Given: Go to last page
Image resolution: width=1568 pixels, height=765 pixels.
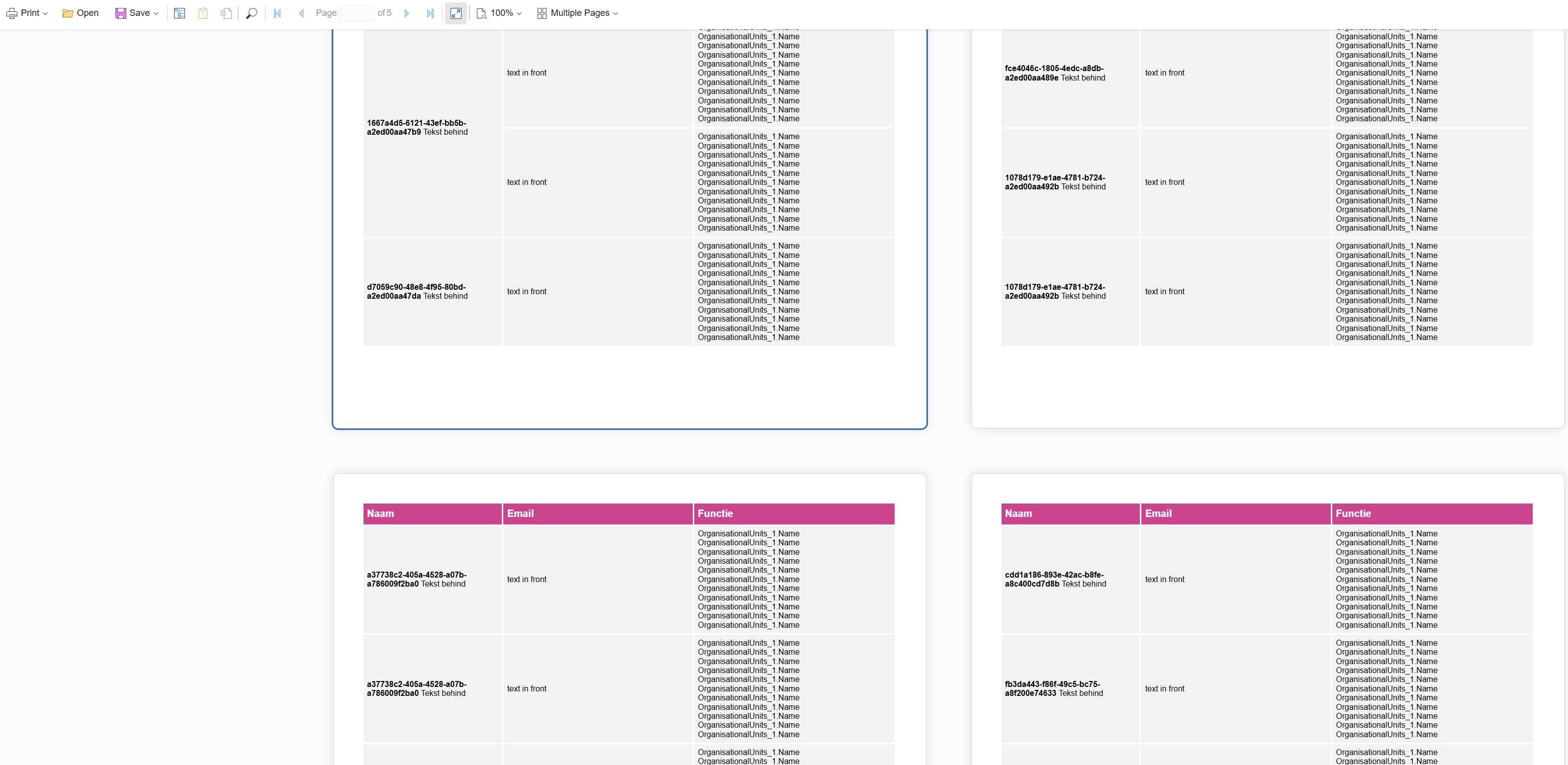Looking at the screenshot, I should pyautogui.click(x=430, y=13).
